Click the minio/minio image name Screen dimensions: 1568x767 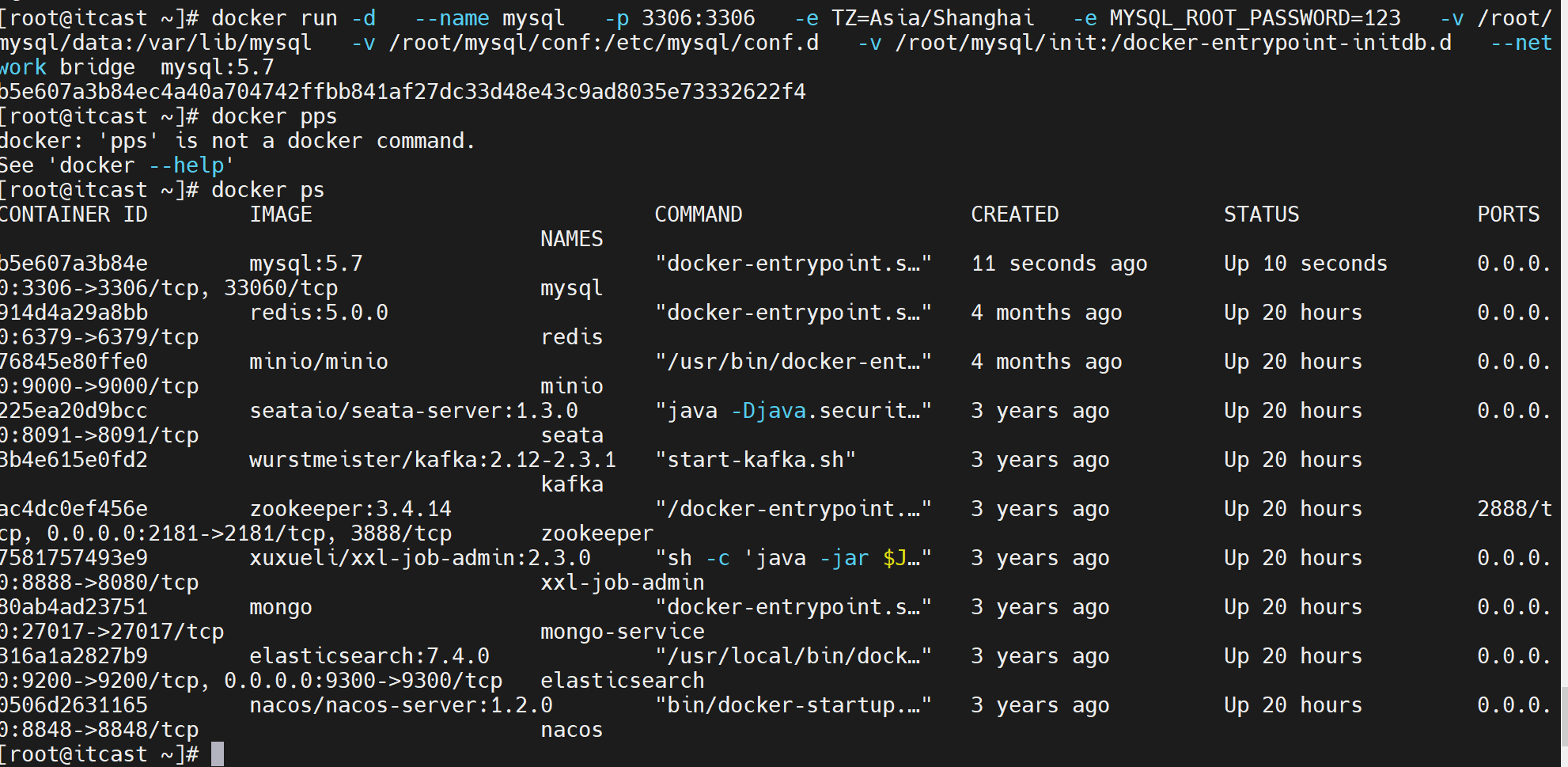pyautogui.click(x=318, y=361)
